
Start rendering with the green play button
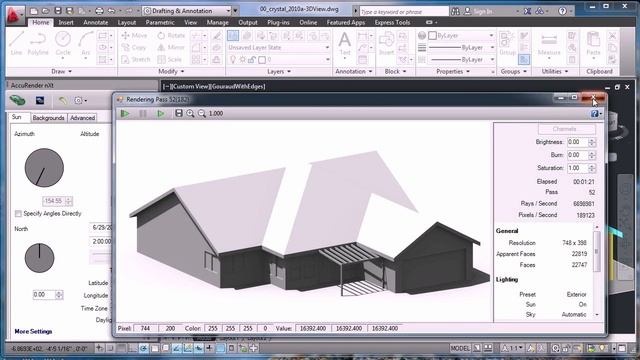coord(125,113)
